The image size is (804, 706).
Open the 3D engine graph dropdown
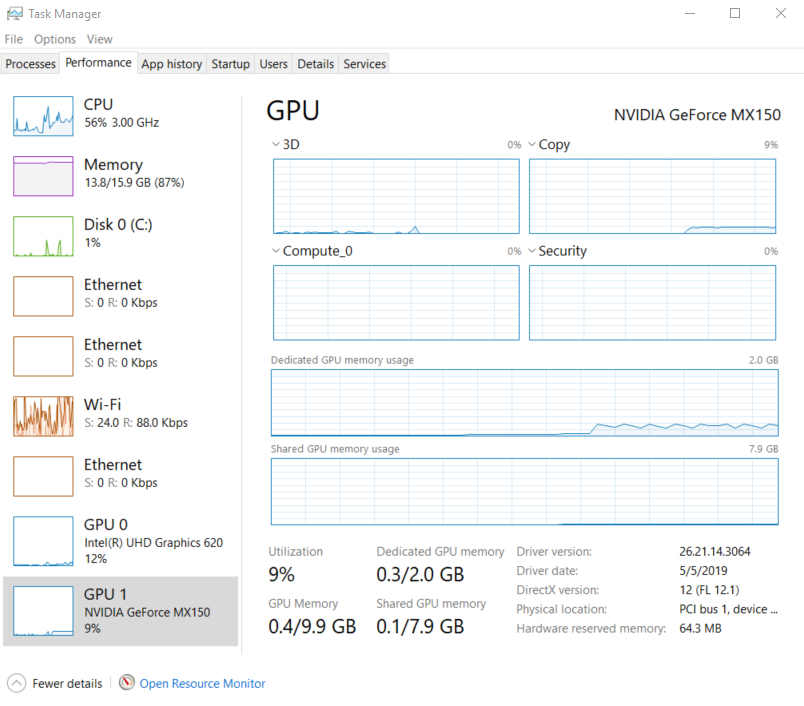pyautogui.click(x=277, y=145)
